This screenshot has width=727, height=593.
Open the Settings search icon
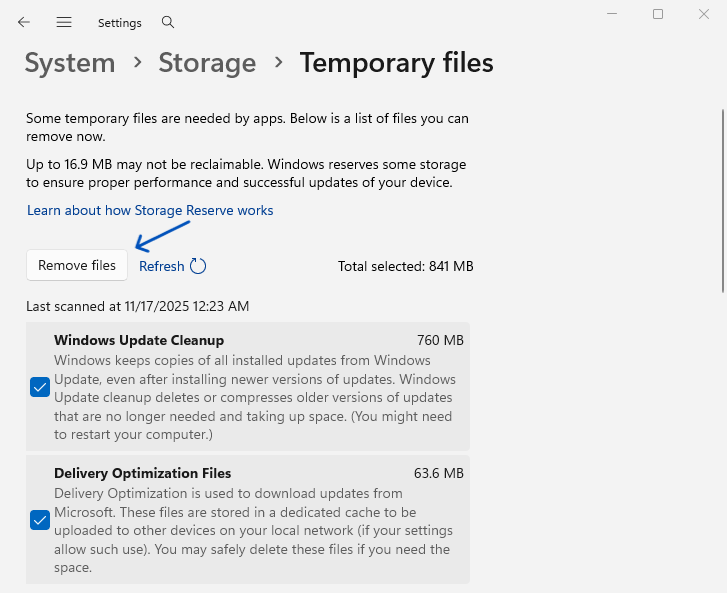168,22
